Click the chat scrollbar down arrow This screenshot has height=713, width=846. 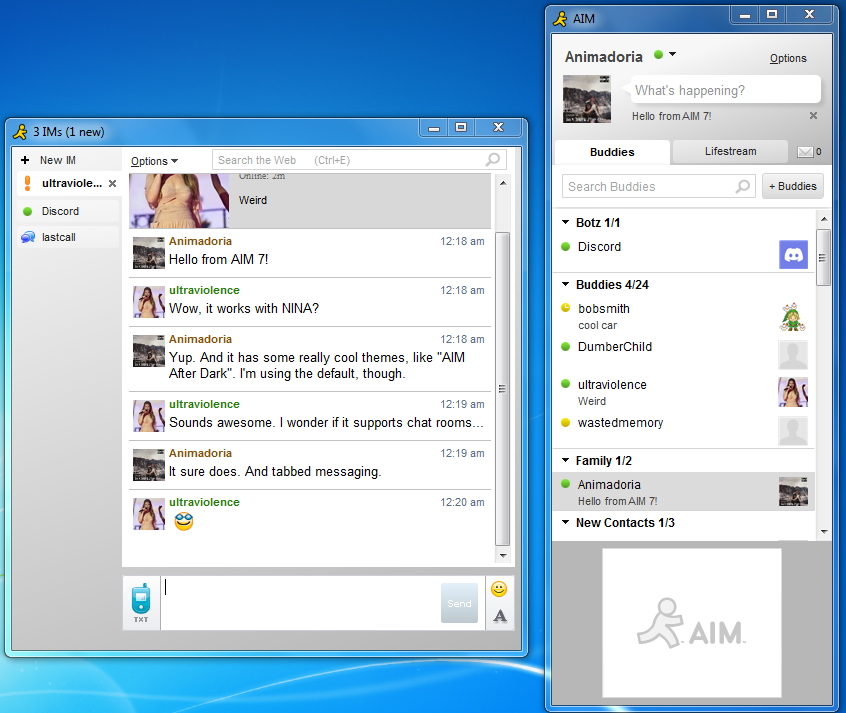click(503, 555)
